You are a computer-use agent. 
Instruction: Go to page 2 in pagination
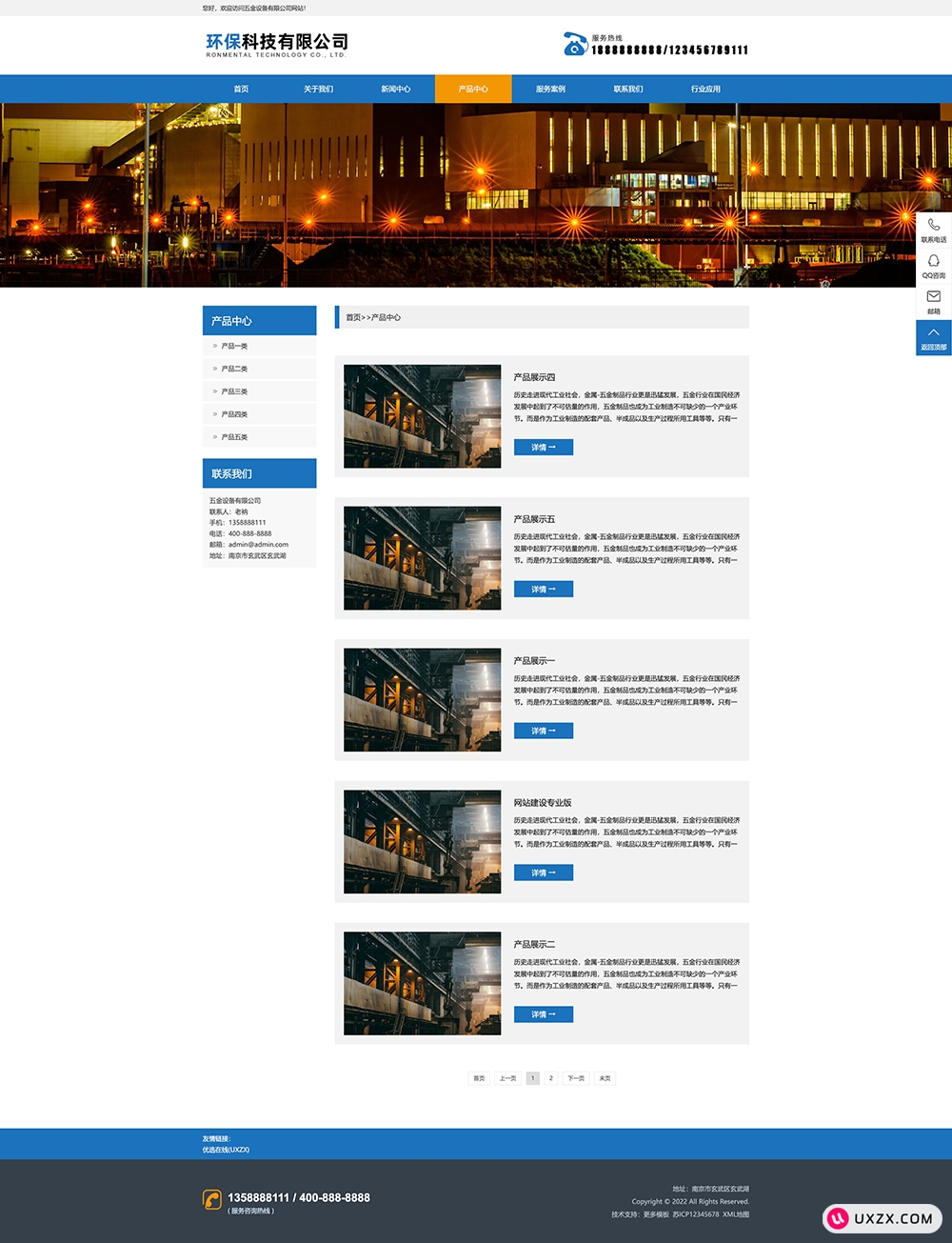pos(551,1078)
